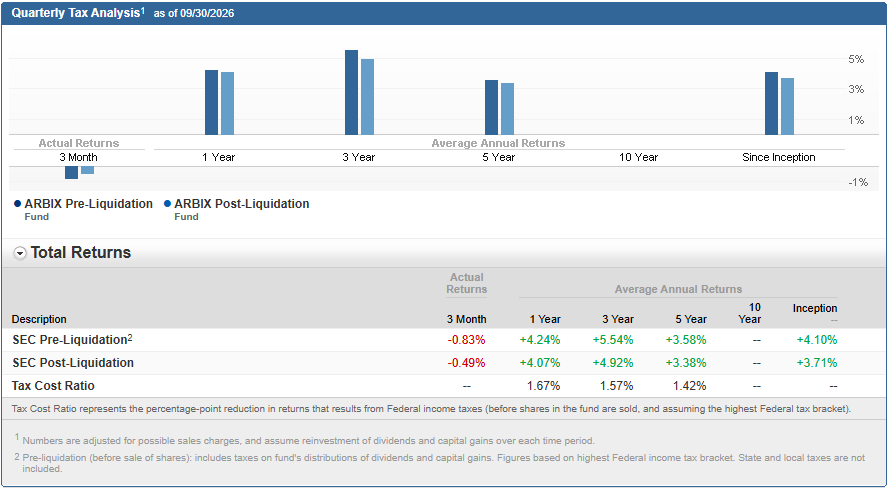Click the Since Inception chart axis label
The width and height of the screenshot is (888, 488).
pos(779,157)
